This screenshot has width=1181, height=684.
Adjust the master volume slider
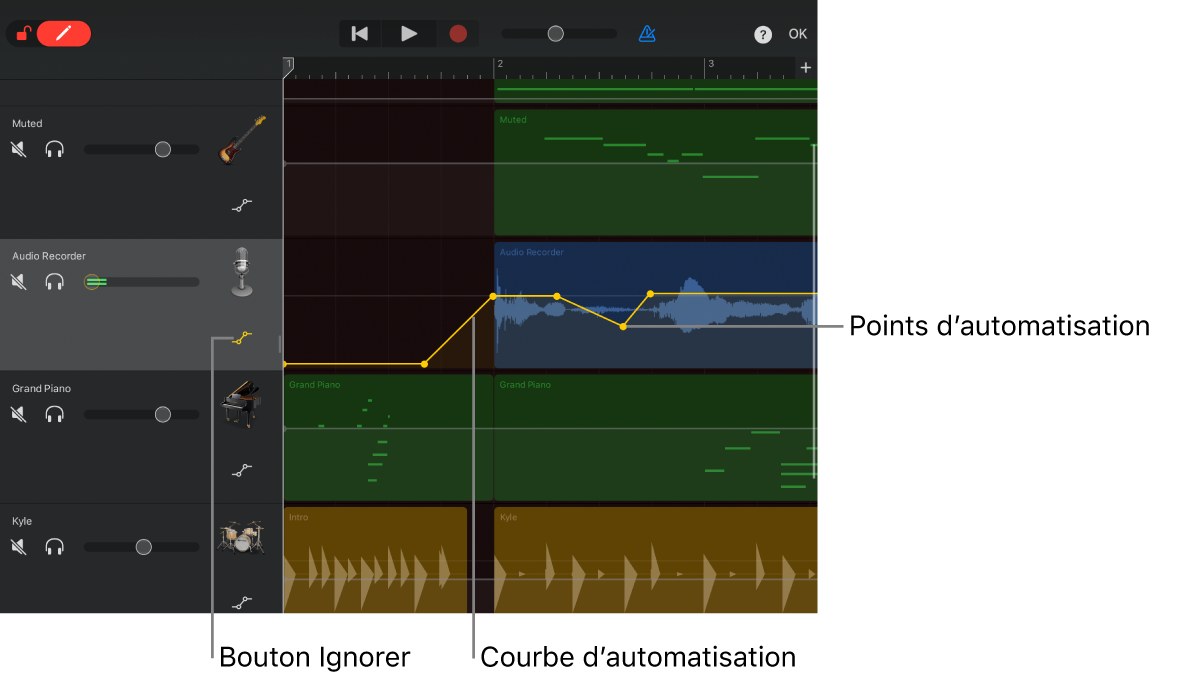(559, 33)
